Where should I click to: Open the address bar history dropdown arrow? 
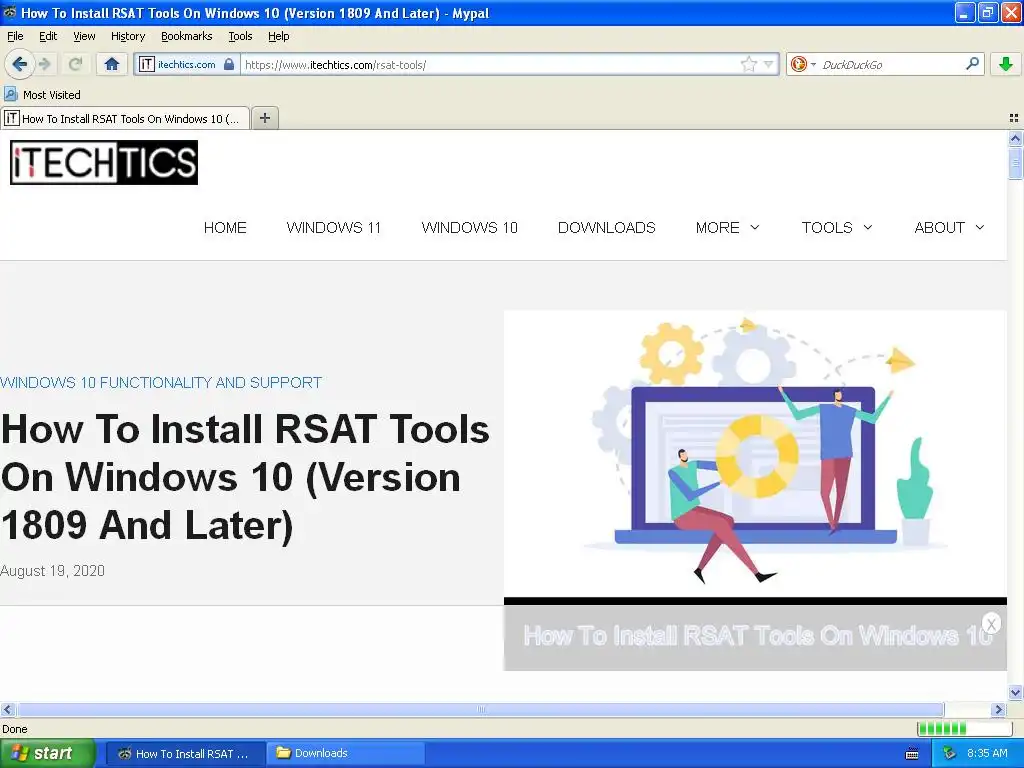click(769, 64)
